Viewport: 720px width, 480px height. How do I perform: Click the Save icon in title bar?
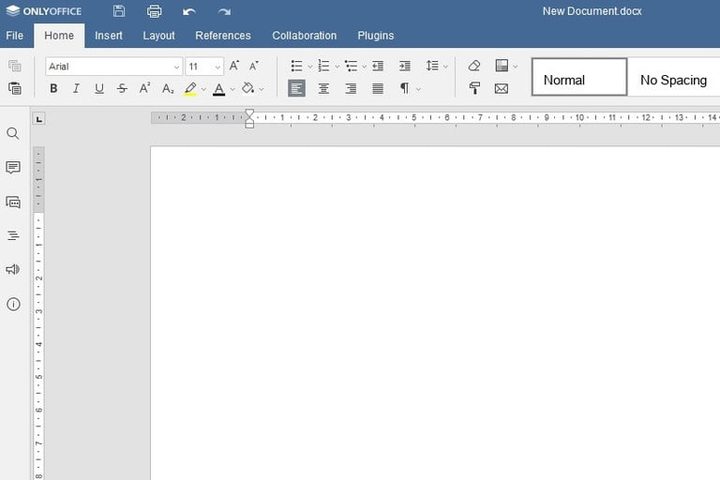(119, 11)
